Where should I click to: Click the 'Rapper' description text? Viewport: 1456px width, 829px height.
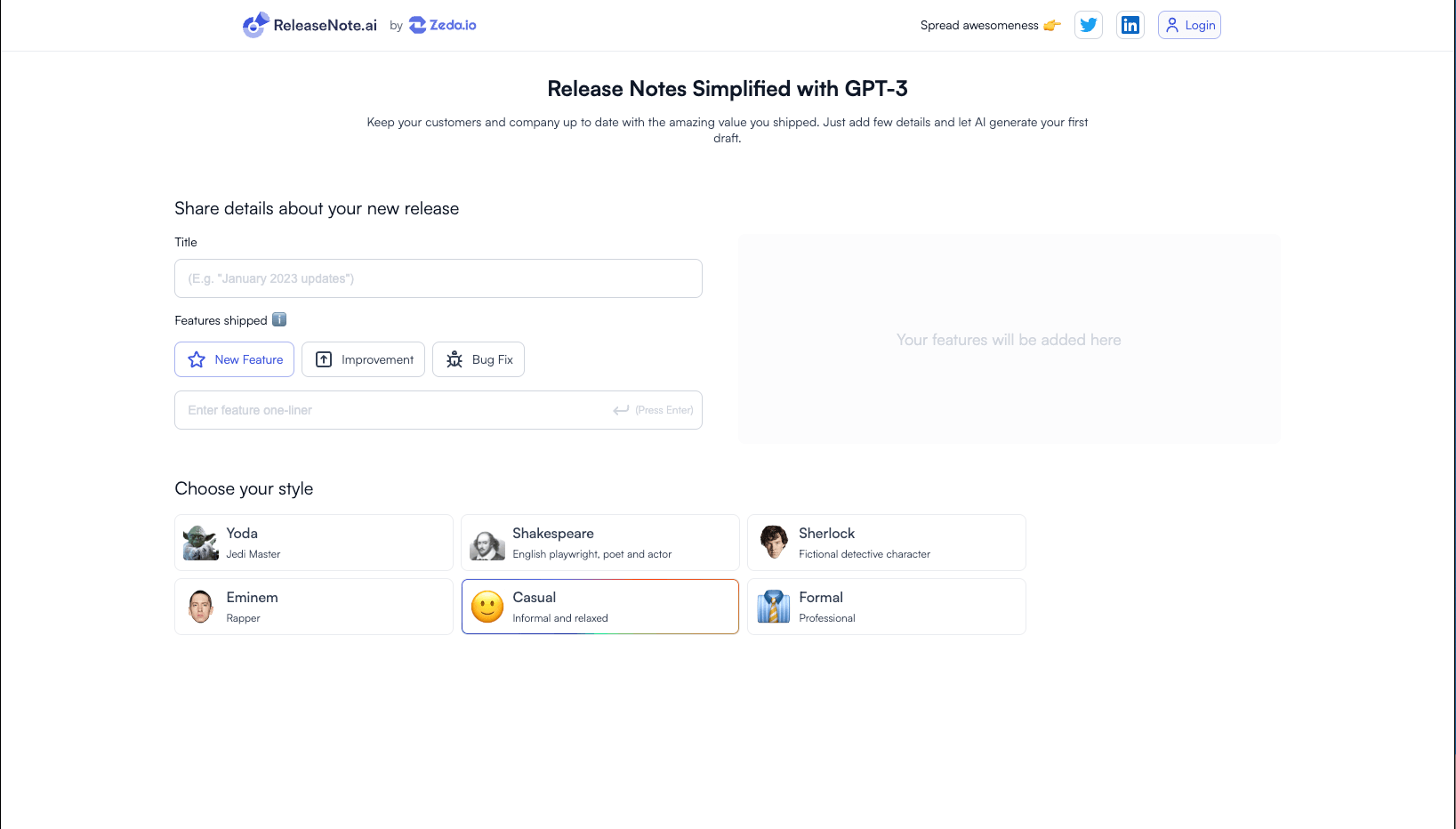pyautogui.click(x=244, y=618)
